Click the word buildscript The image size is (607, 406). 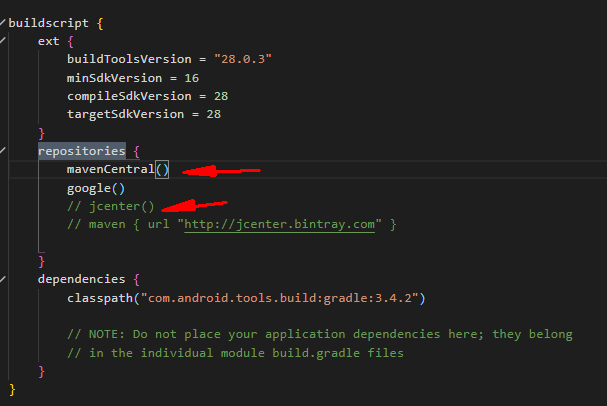(x=48, y=23)
